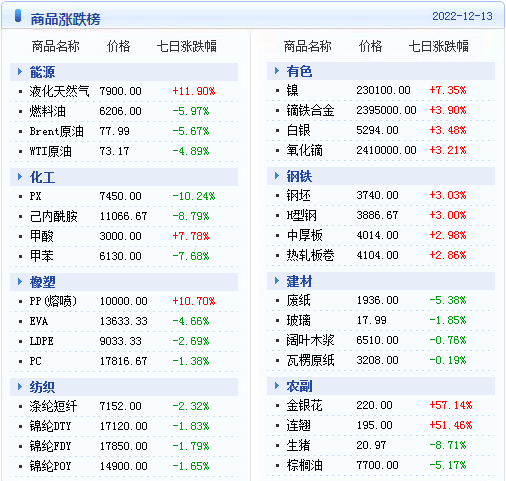View the 镍 commodity details
Screen dimensions: 506x481
click(292, 90)
